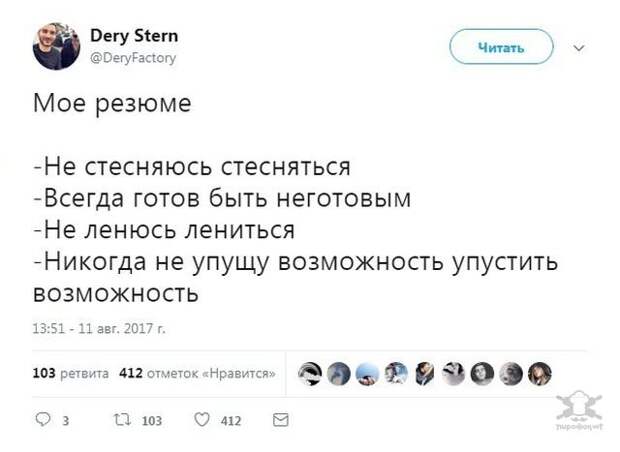Screen dimensions: 620x452
Task: Click the second liker avatar
Action: tap(339, 374)
